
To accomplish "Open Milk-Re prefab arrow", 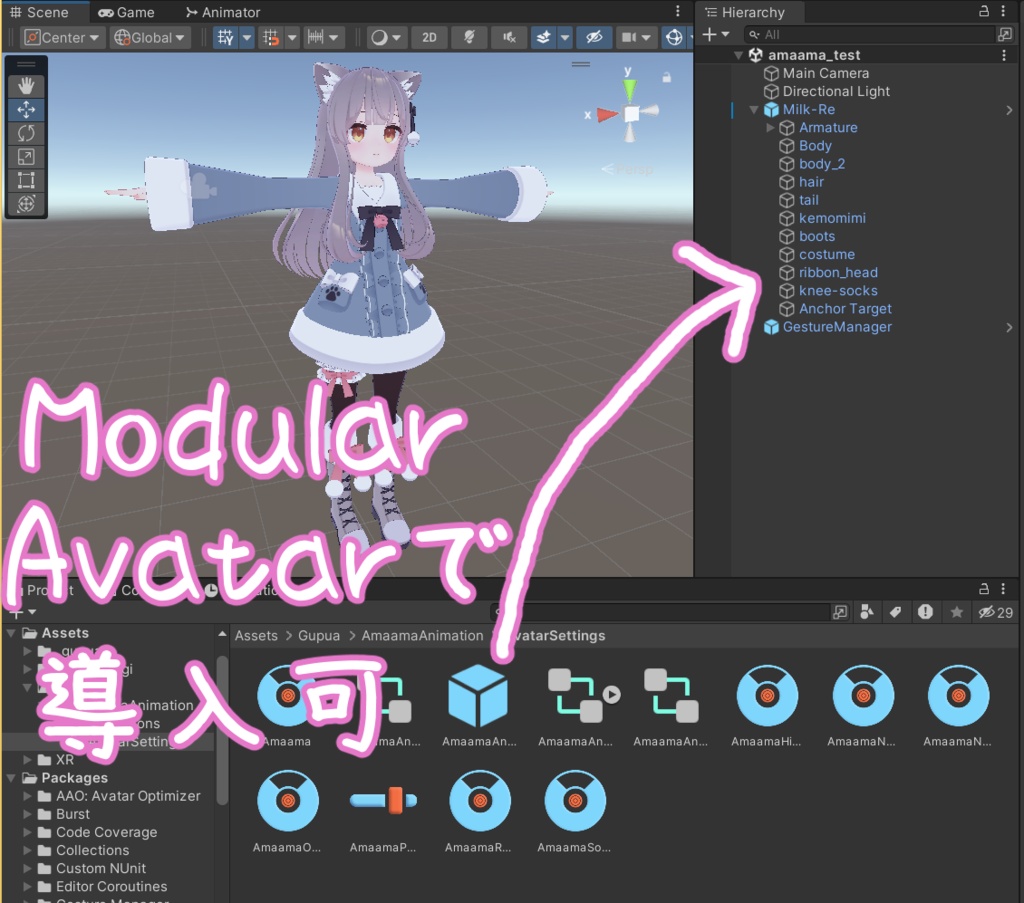I will tap(1009, 110).
